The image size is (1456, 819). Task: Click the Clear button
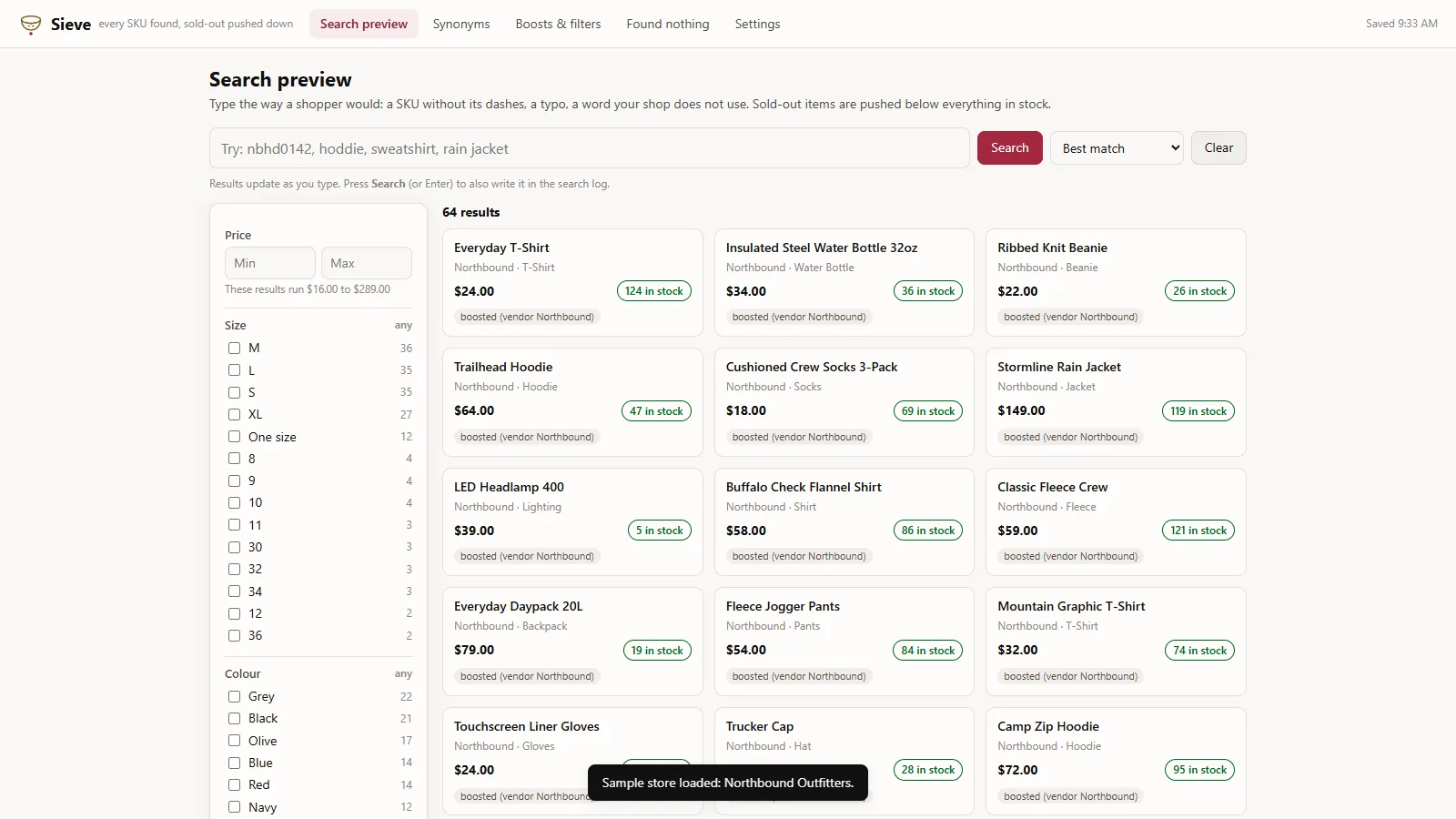(1218, 147)
